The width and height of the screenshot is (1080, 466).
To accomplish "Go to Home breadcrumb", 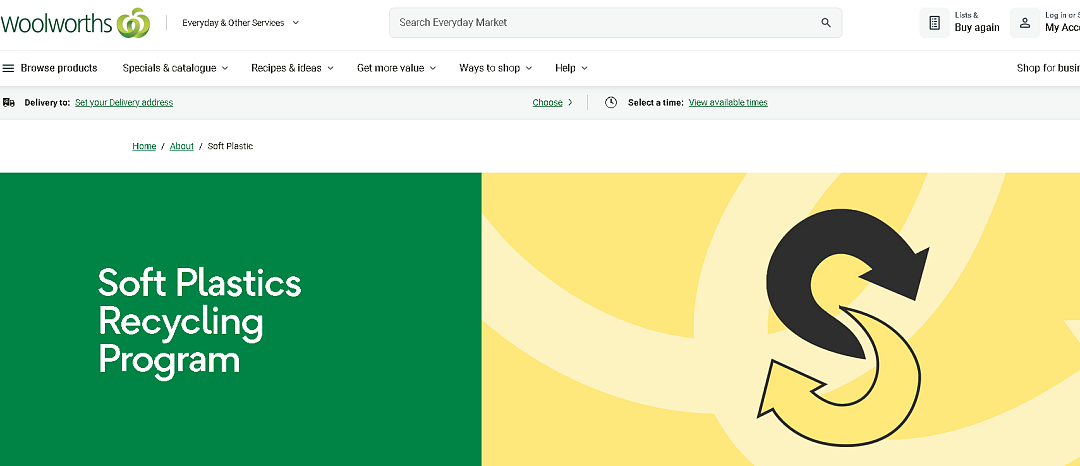I will pos(144,147).
